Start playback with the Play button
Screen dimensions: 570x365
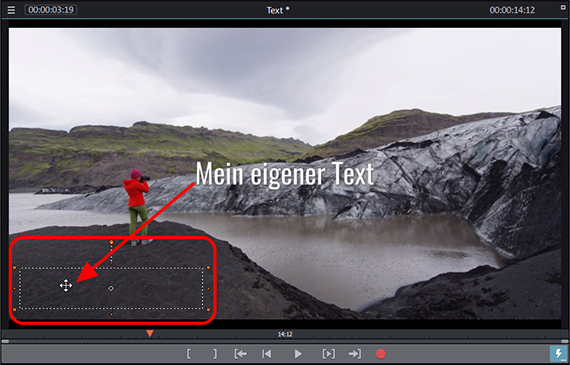point(298,353)
